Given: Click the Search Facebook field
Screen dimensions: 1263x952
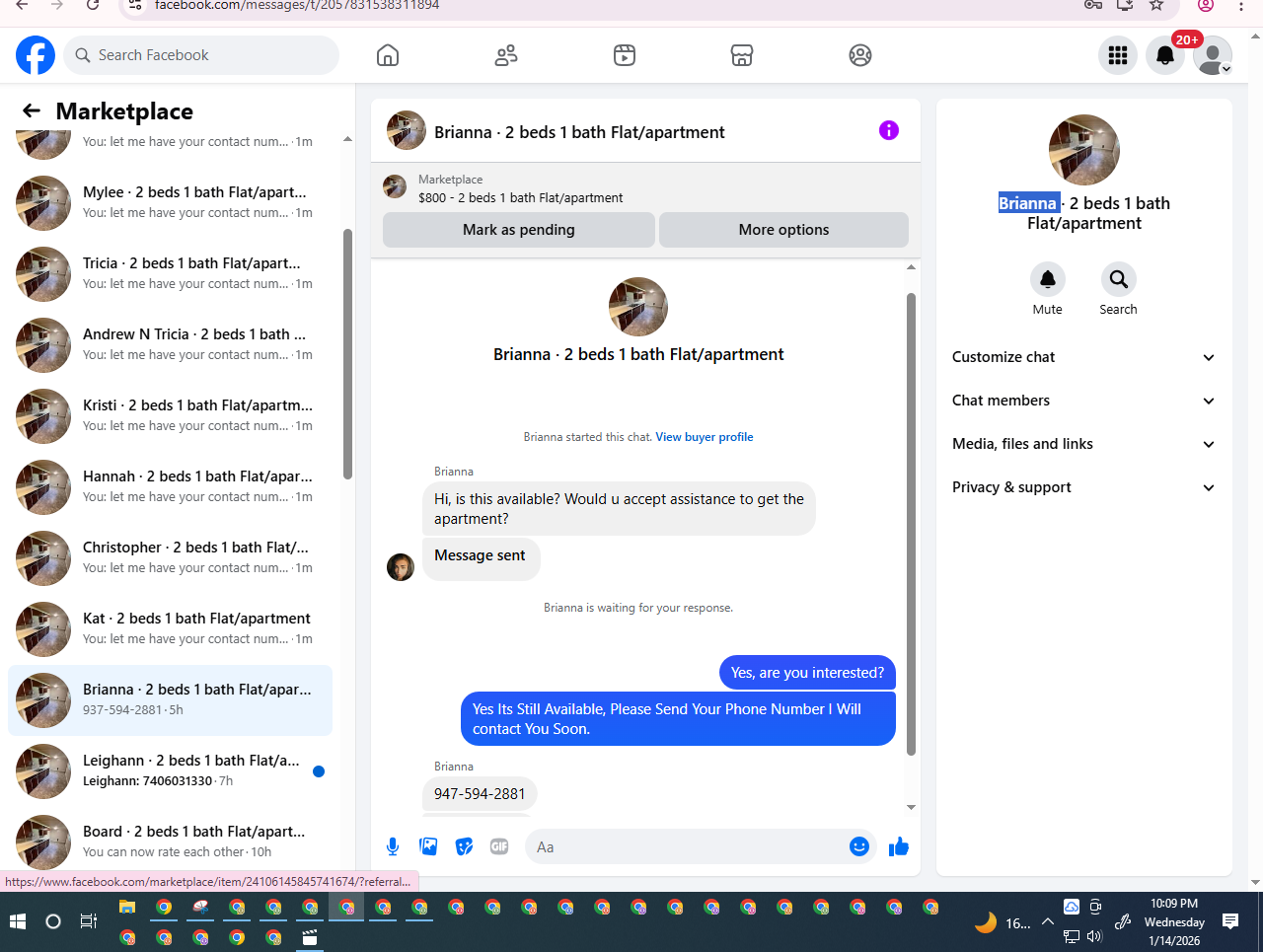Looking at the screenshot, I should pos(202,55).
